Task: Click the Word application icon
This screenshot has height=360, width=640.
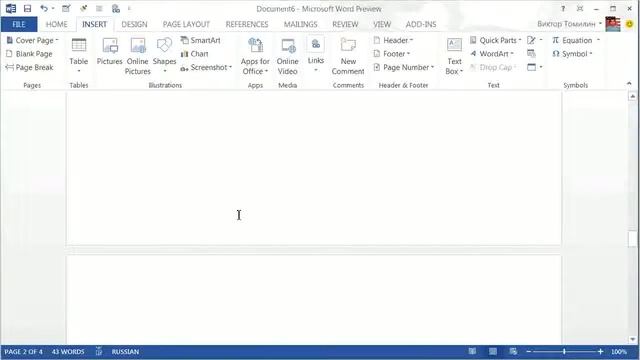Action: coord(11,9)
